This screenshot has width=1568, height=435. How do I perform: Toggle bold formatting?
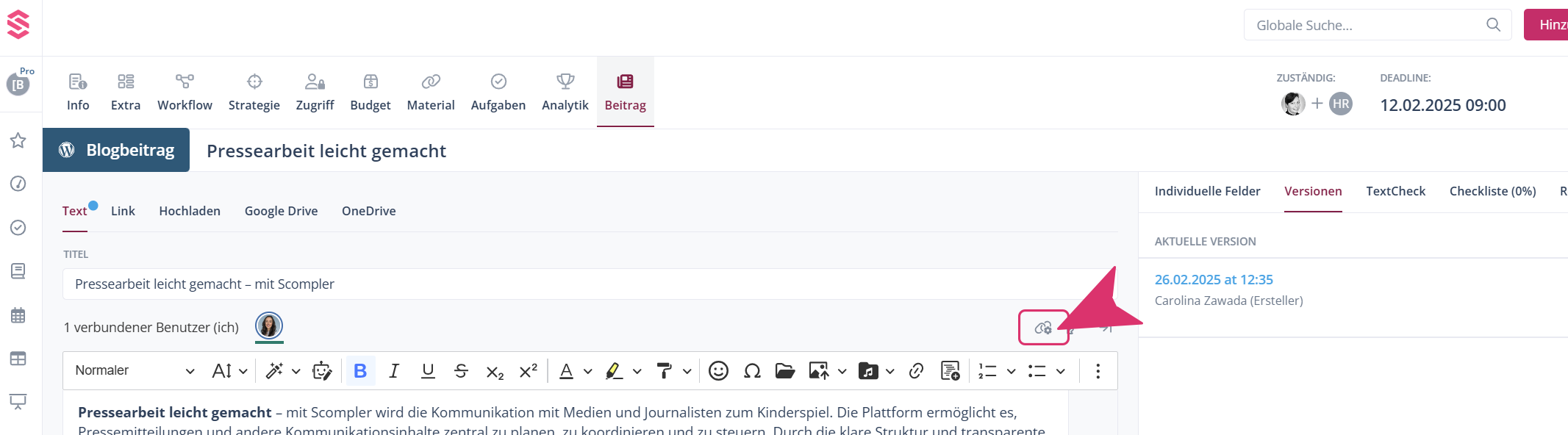pyautogui.click(x=360, y=371)
